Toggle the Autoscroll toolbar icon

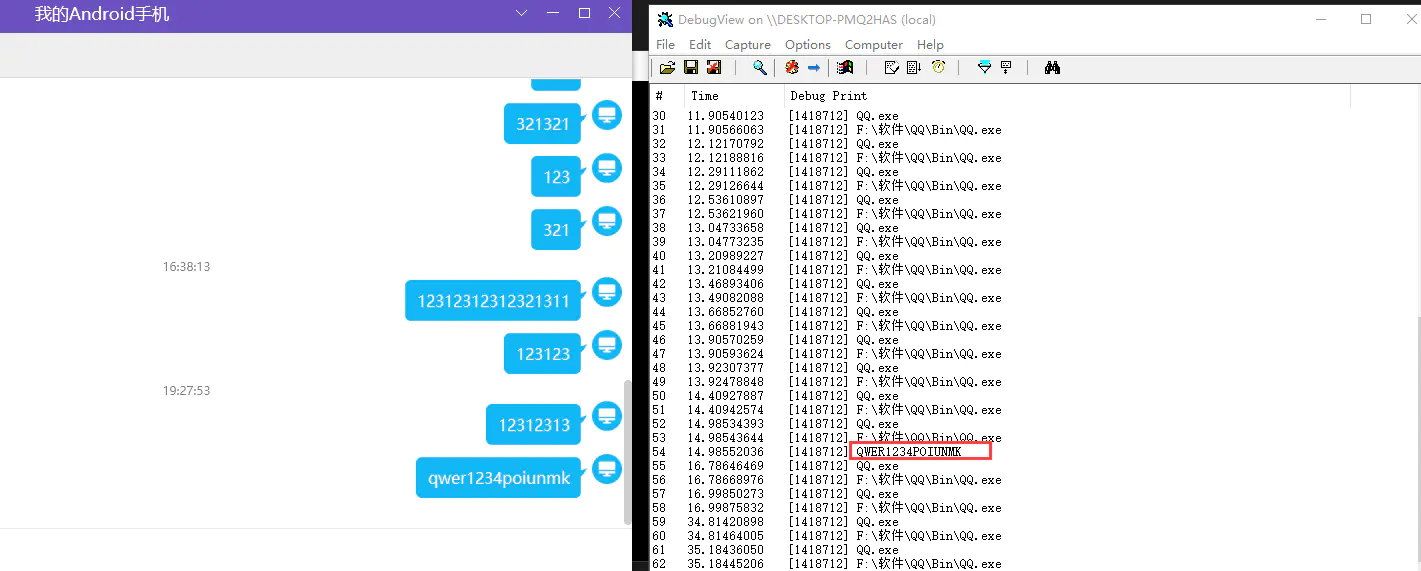coord(914,68)
